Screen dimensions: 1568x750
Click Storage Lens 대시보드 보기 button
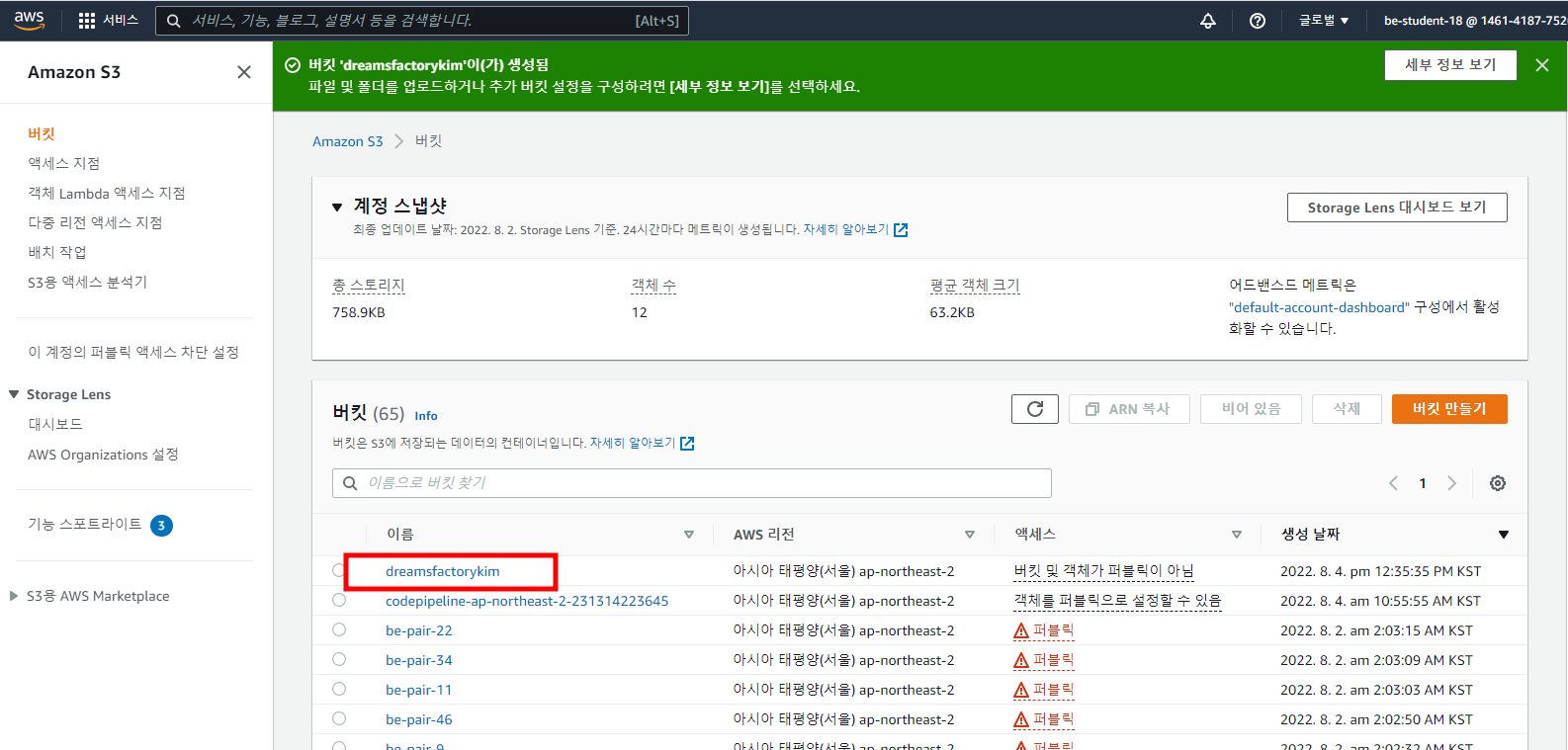point(1397,208)
